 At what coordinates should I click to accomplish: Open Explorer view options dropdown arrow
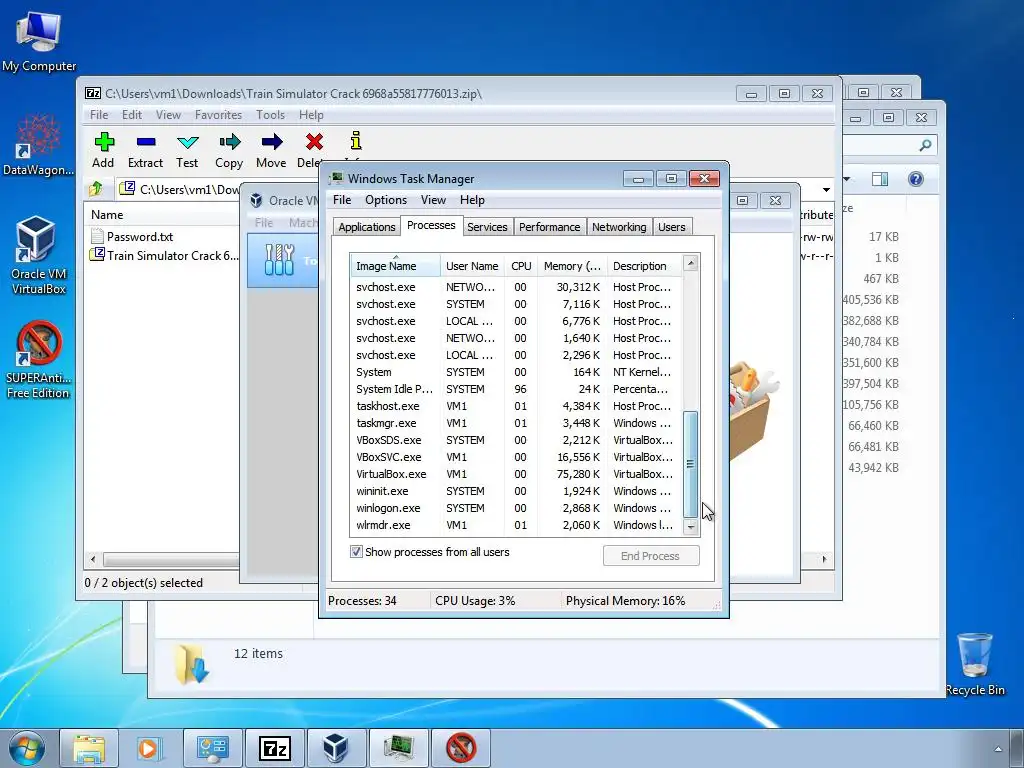[x=847, y=179]
